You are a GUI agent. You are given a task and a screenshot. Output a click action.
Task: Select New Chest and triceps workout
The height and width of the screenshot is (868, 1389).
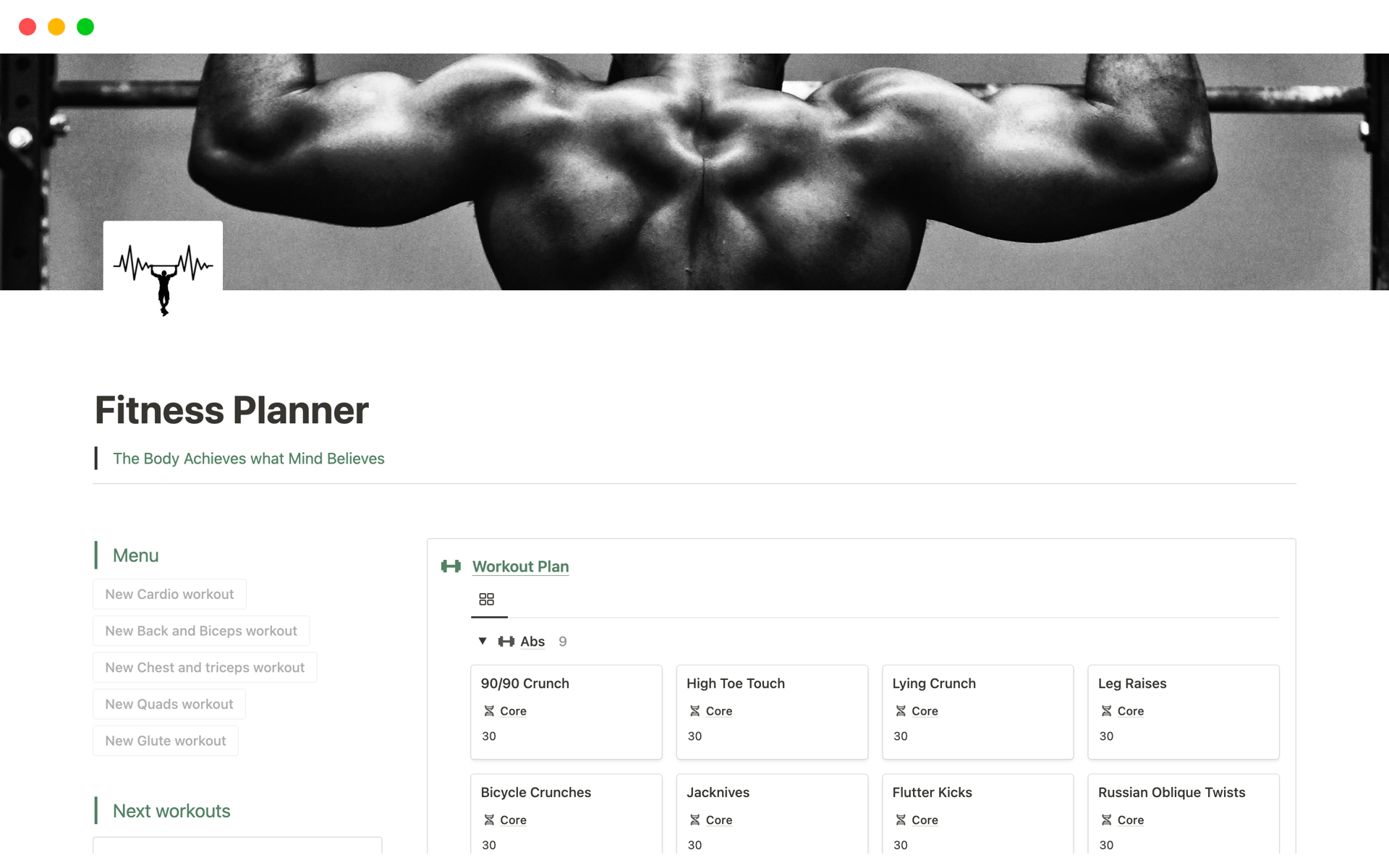click(204, 667)
